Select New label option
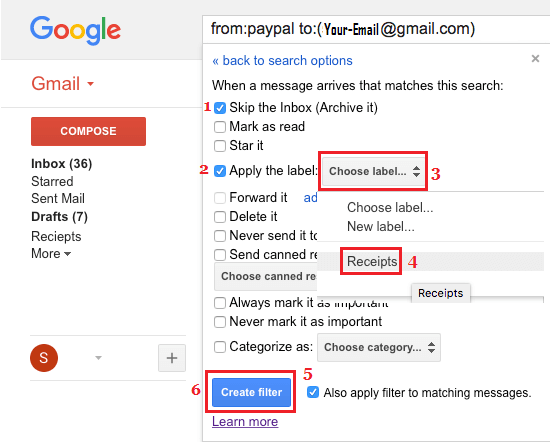This screenshot has height=442, width=550. [381, 227]
